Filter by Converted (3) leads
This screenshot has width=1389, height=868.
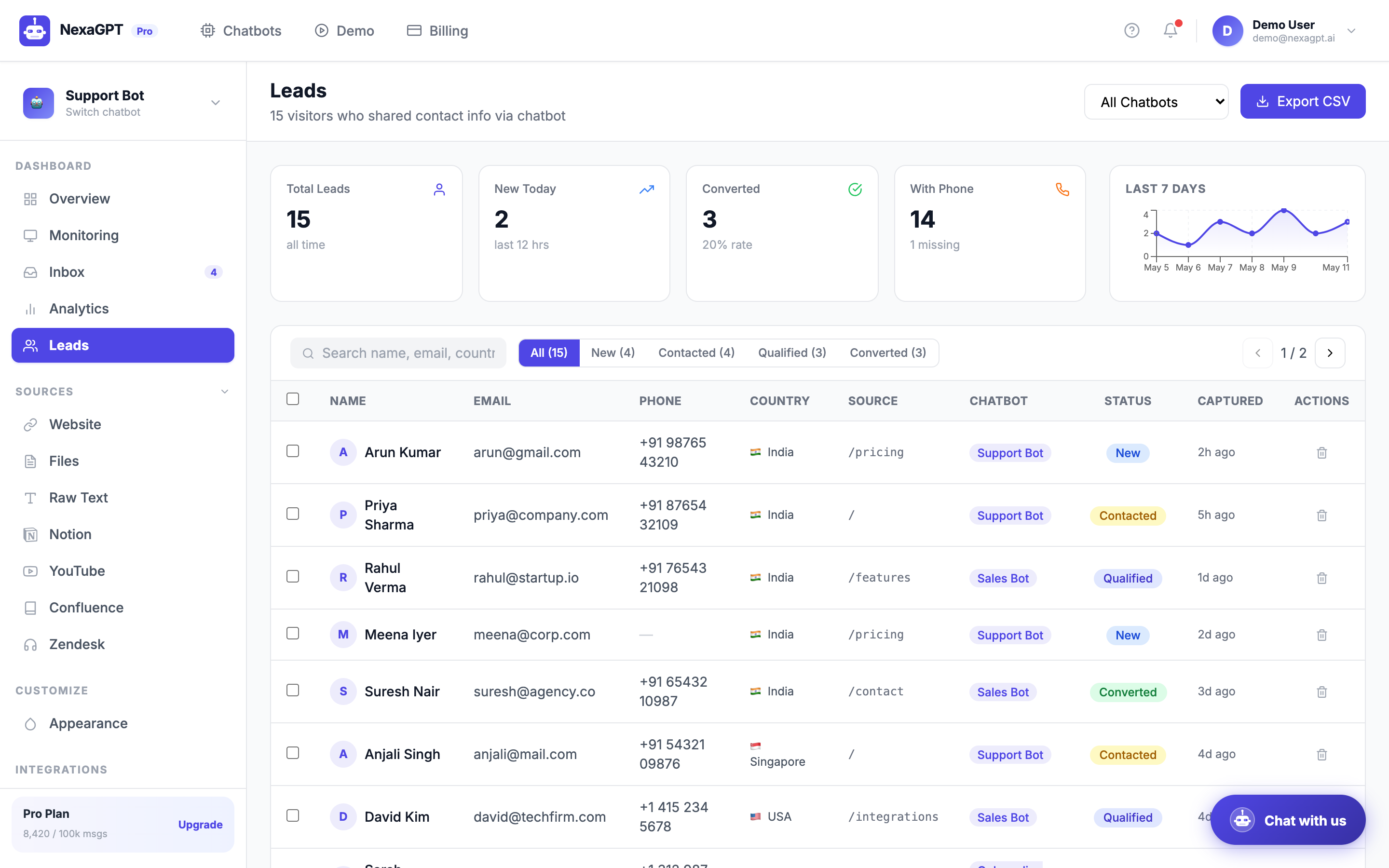[x=887, y=353]
